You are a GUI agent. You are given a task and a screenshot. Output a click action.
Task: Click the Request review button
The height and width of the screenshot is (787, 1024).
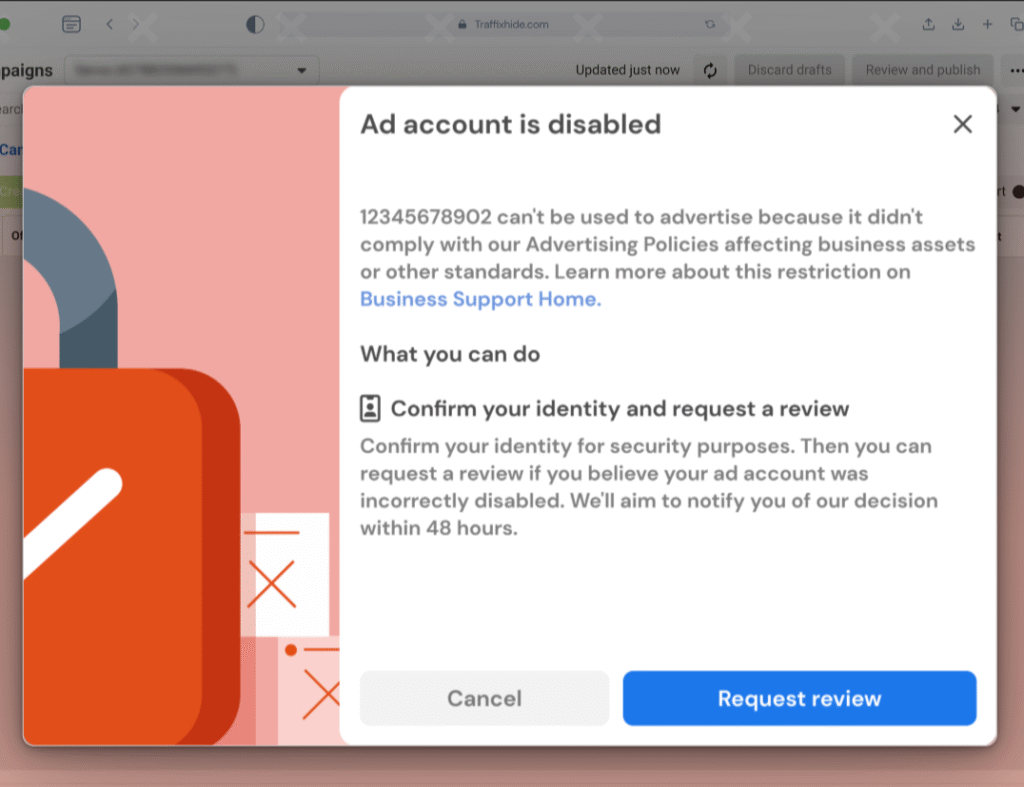(799, 698)
